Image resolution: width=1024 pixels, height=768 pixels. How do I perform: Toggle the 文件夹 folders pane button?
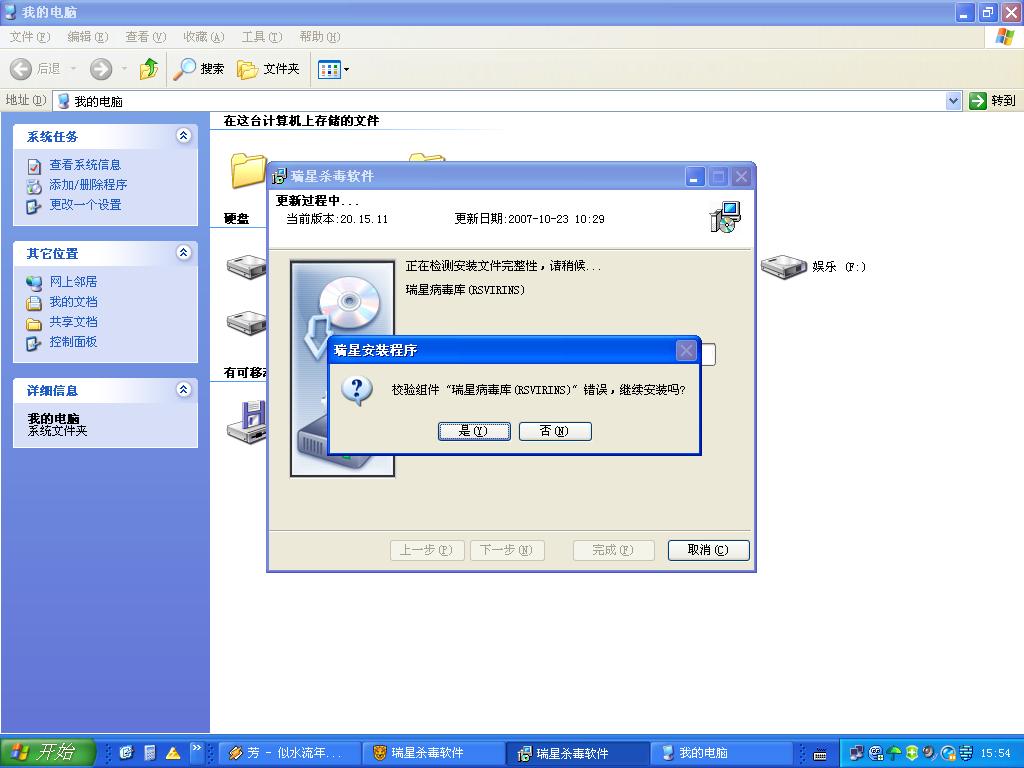[268, 69]
